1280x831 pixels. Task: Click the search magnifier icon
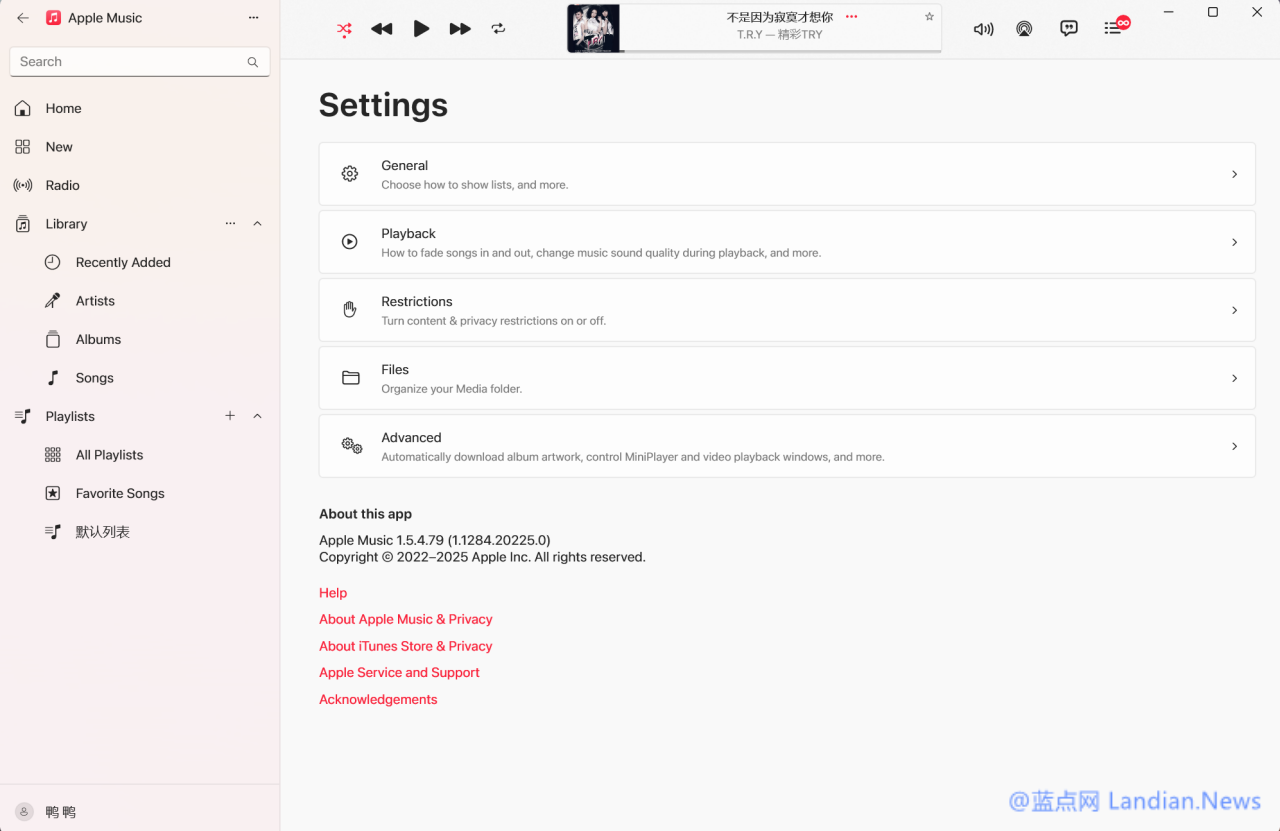[x=253, y=62]
